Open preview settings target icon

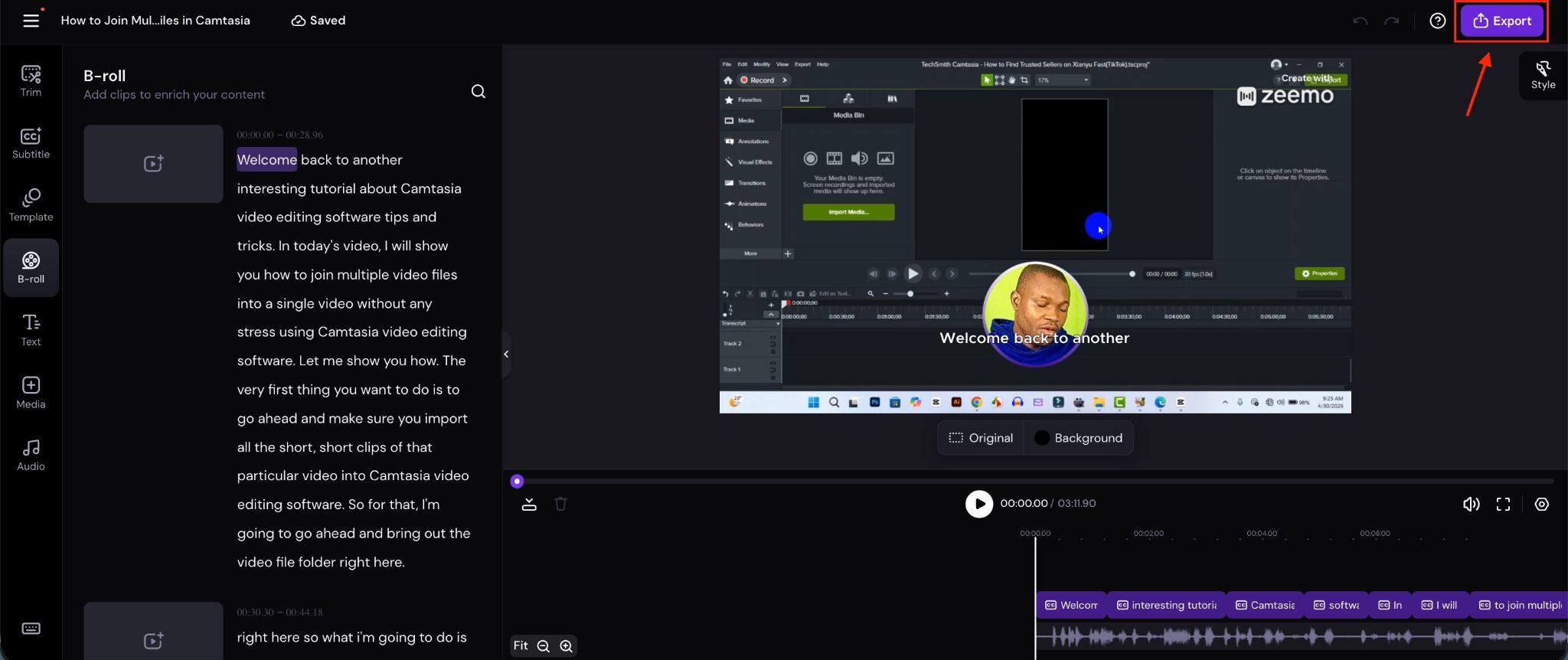[1542, 504]
